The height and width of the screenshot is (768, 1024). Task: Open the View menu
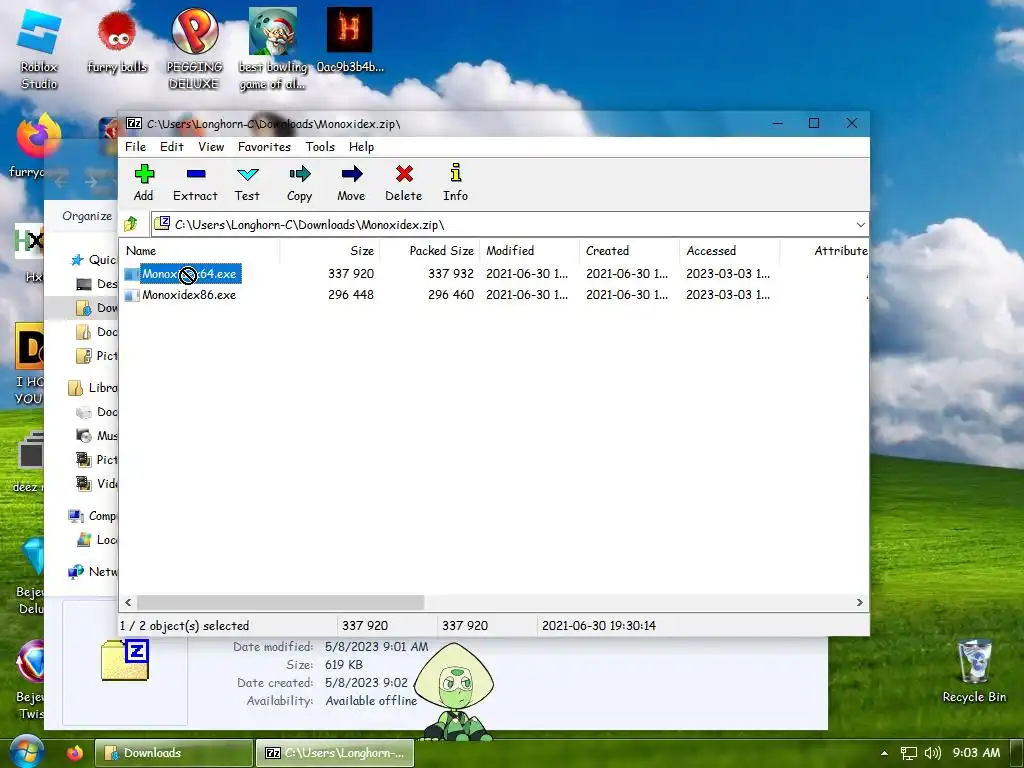[211, 147]
